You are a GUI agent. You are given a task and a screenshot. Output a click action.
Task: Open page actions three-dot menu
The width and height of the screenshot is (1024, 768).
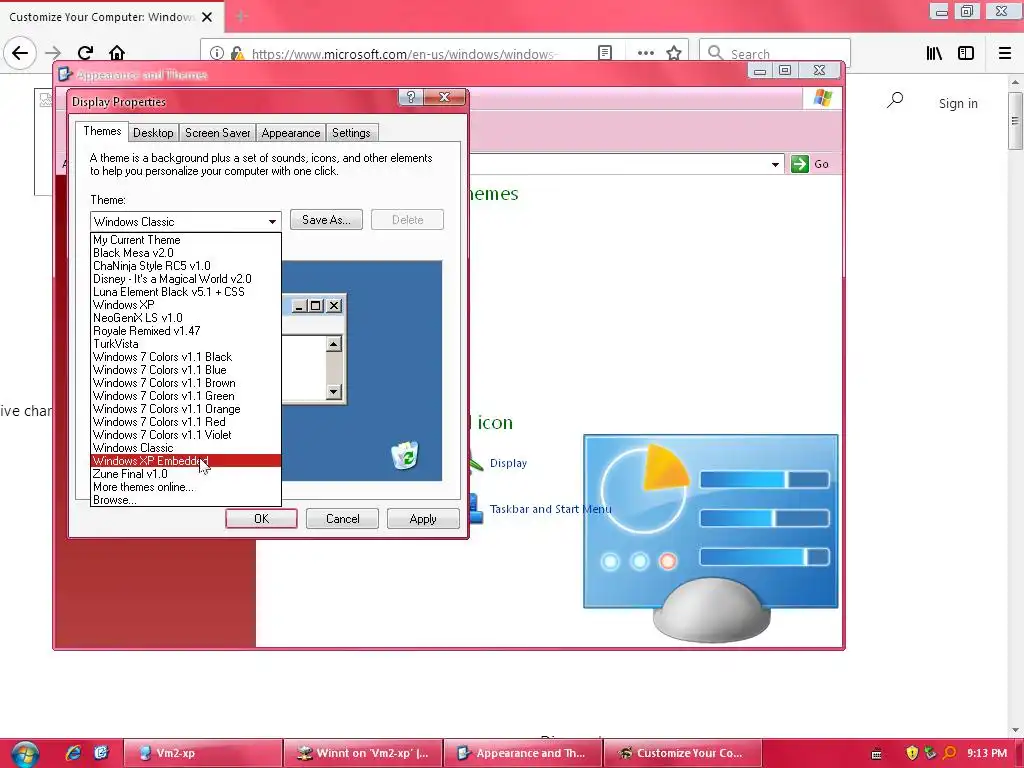[645, 53]
